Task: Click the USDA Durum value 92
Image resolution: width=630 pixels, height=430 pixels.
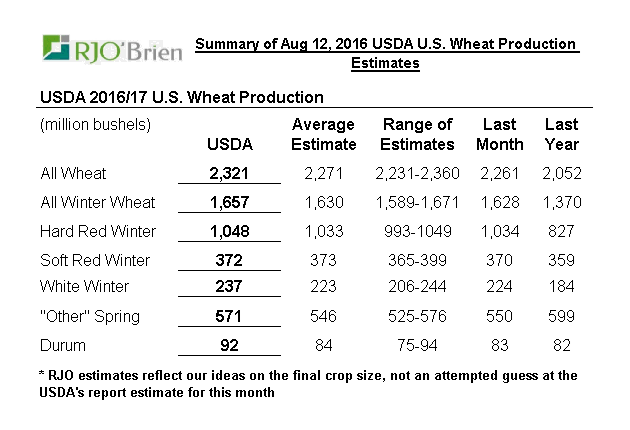Action: (229, 346)
